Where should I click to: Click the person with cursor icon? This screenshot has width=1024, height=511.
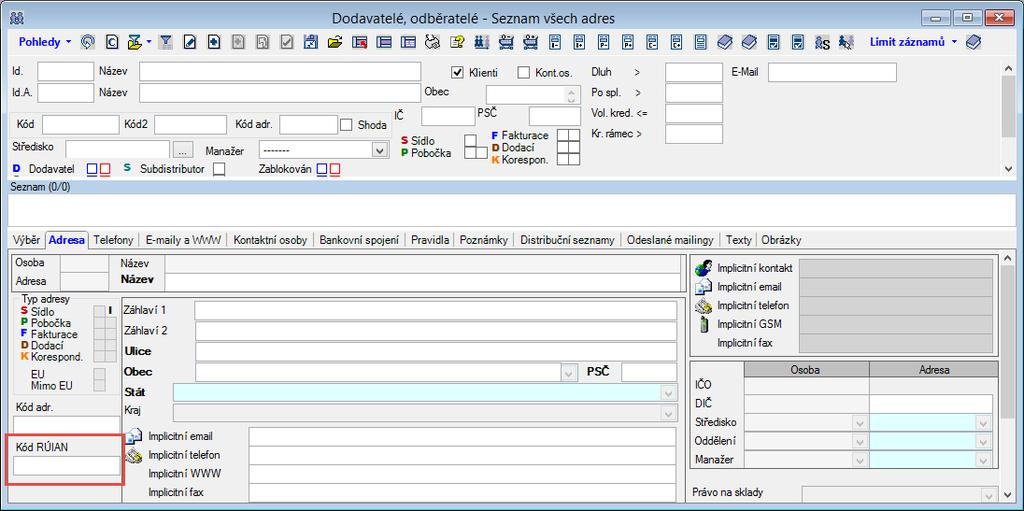846,42
